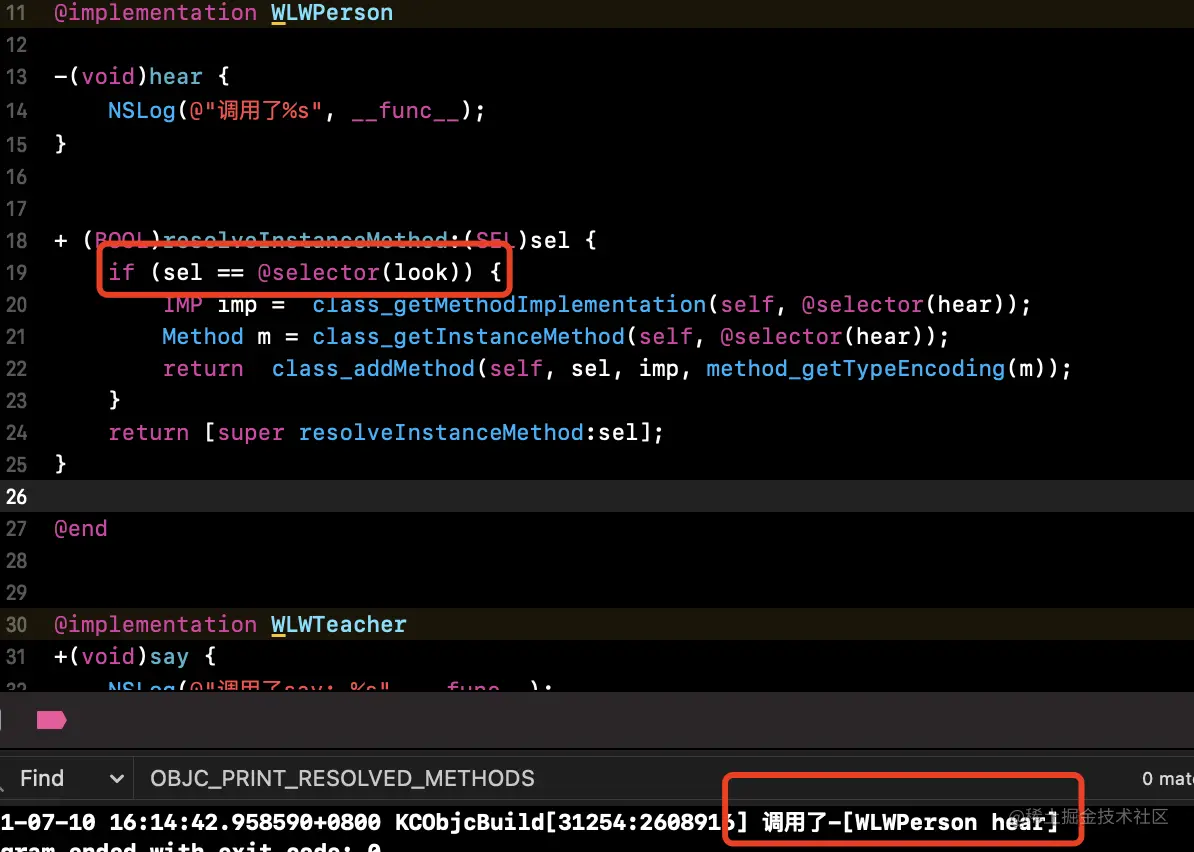
Task: Click resolveInstanceMethod:sel on line 24
Action: [468, 432]
